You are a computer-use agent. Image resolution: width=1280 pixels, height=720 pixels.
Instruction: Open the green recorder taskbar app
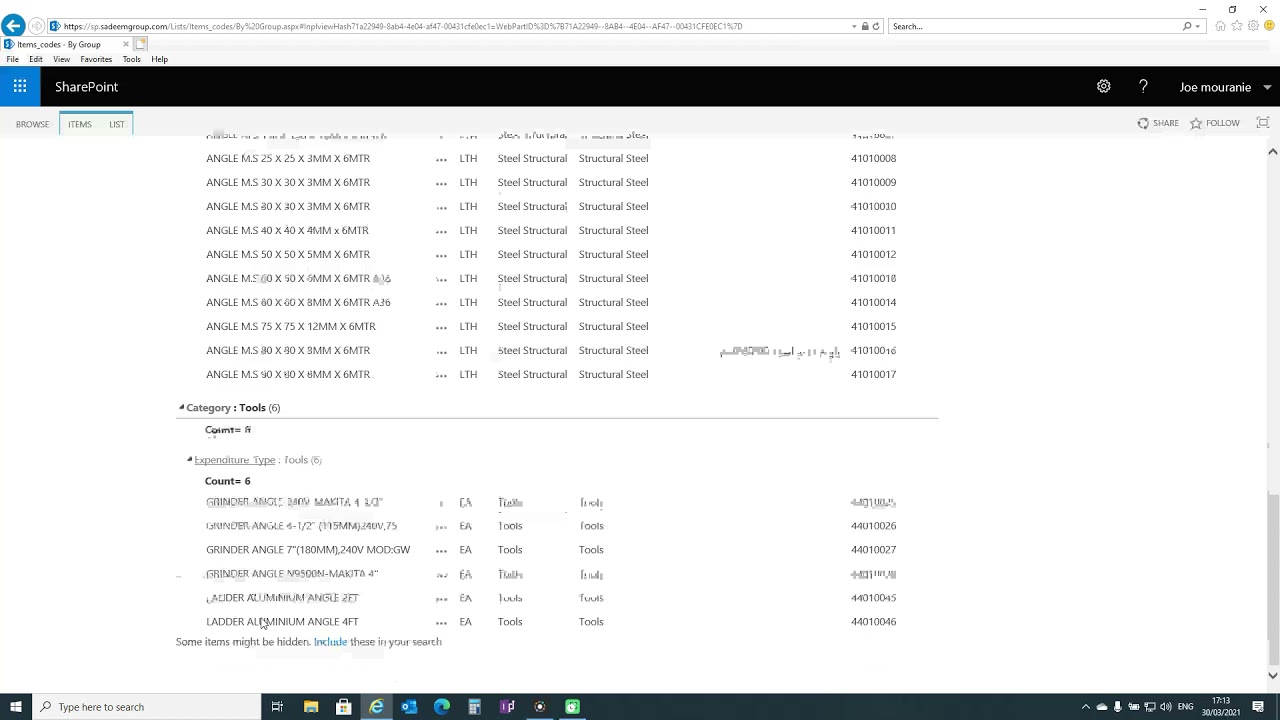572,707
